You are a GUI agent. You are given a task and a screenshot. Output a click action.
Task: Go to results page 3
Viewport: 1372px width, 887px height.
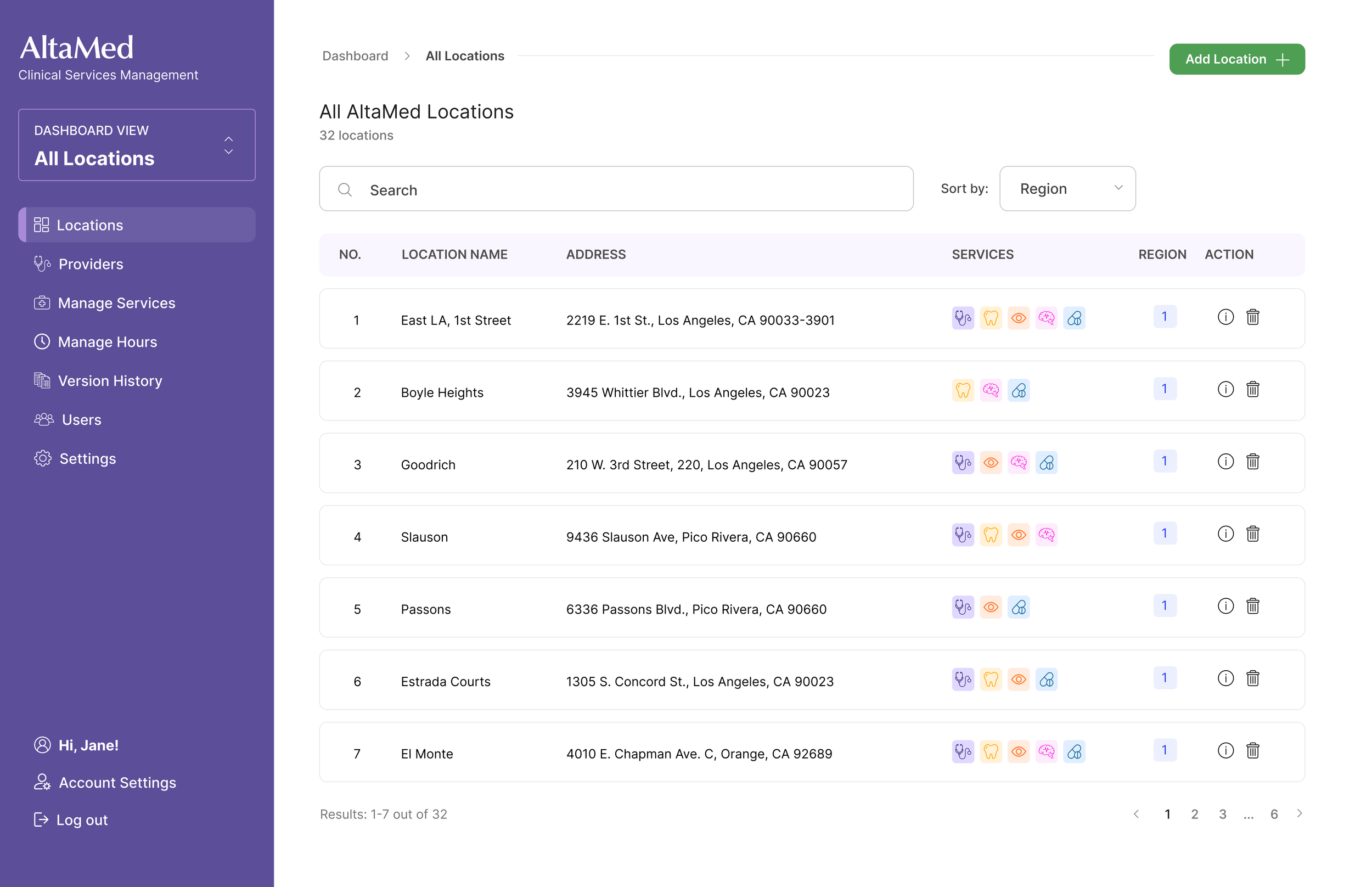click(x=1222, y=814)
